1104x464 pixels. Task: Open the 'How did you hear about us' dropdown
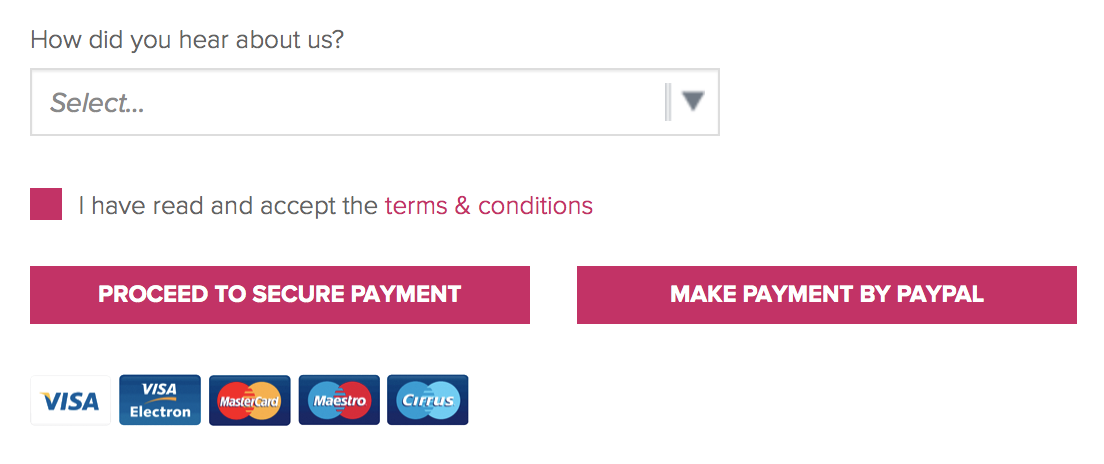pyautogui.click(x=375, y=102)
